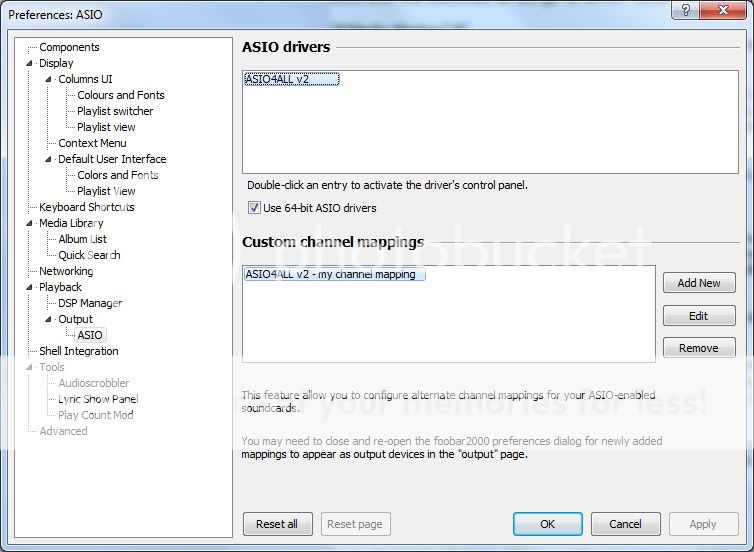Select ASIO4ALL v2 - my channel mapping entry

pos(335,274)
